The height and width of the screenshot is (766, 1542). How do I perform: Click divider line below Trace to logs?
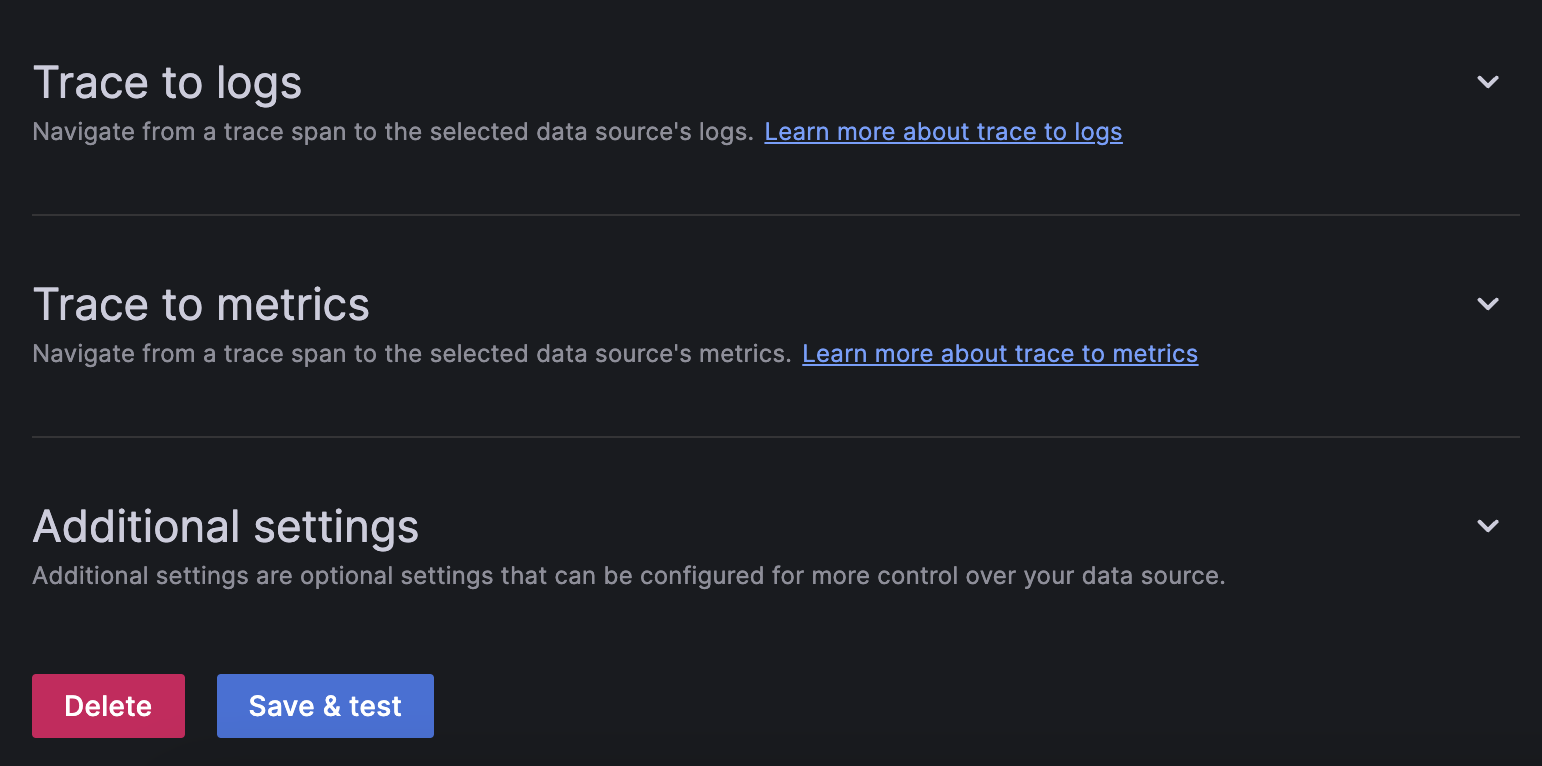pyautogui.click(x=775, y=215)
